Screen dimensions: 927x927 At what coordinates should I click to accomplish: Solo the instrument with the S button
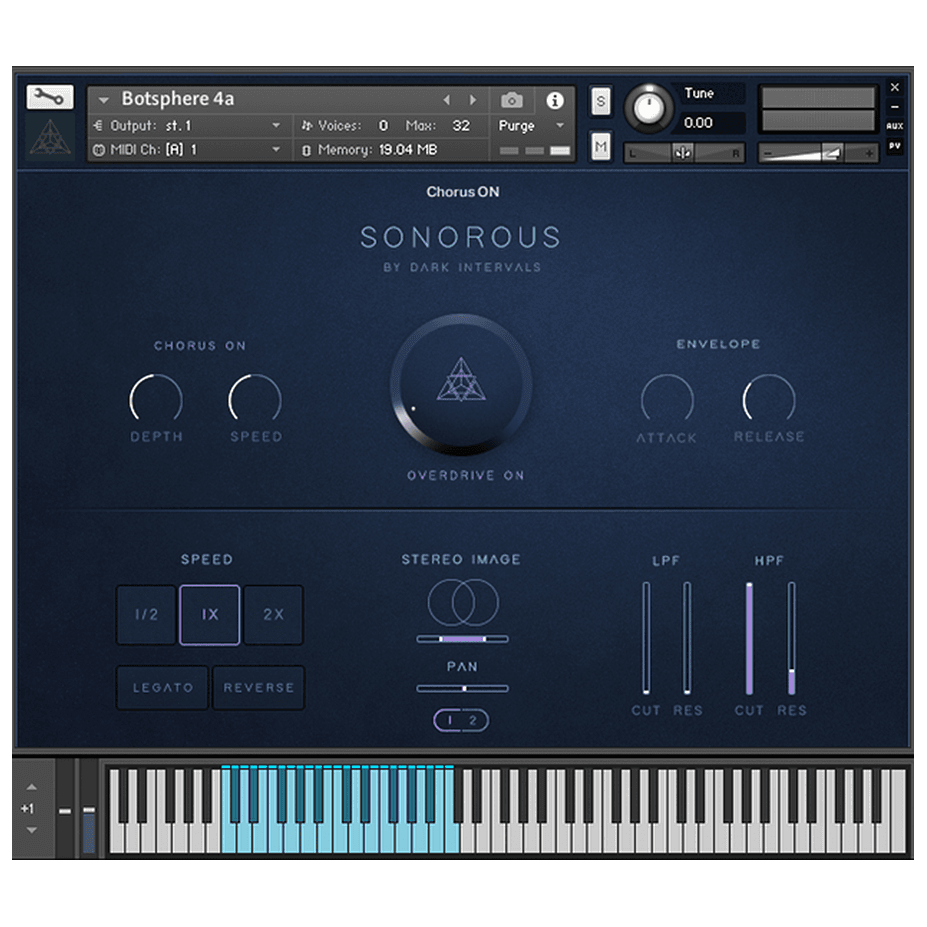pos(601,102)
